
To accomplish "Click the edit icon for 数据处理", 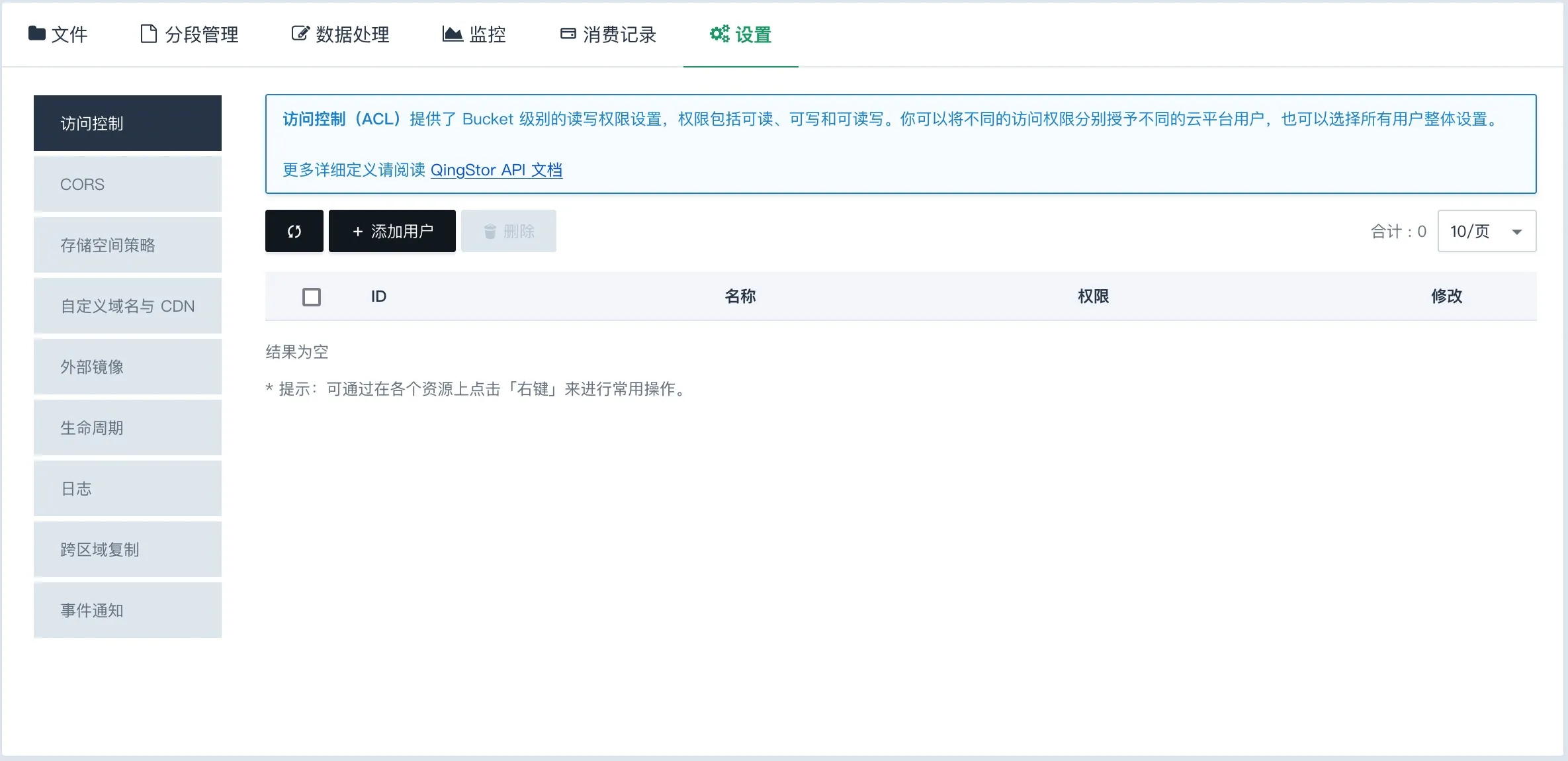I will [x=300, y=34].
